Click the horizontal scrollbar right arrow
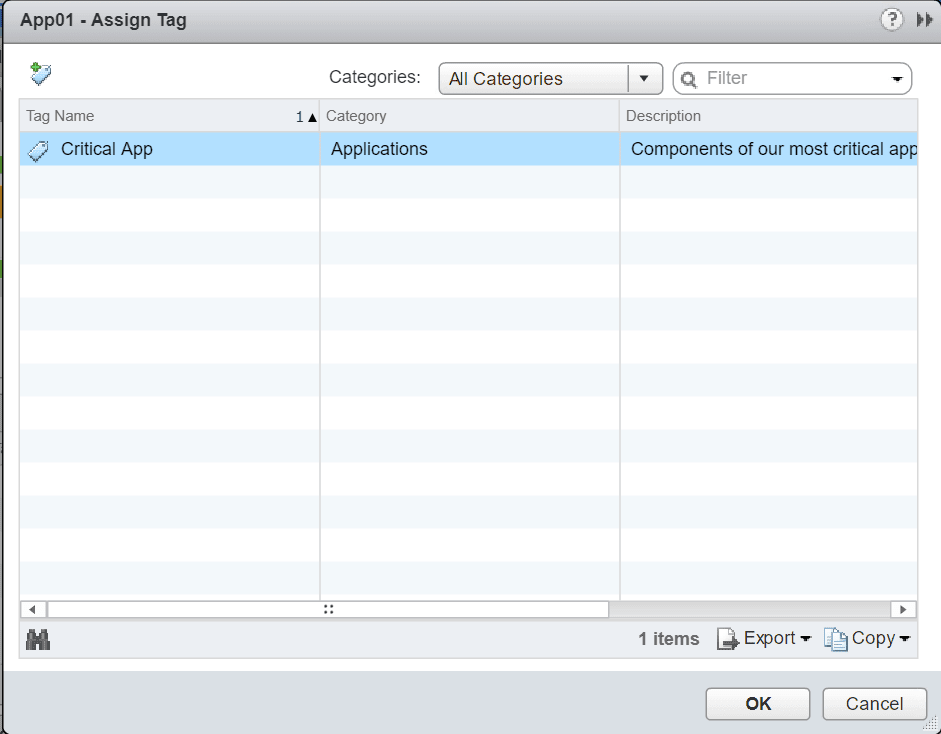Screen dimensions: 941x734 [903, 610]
